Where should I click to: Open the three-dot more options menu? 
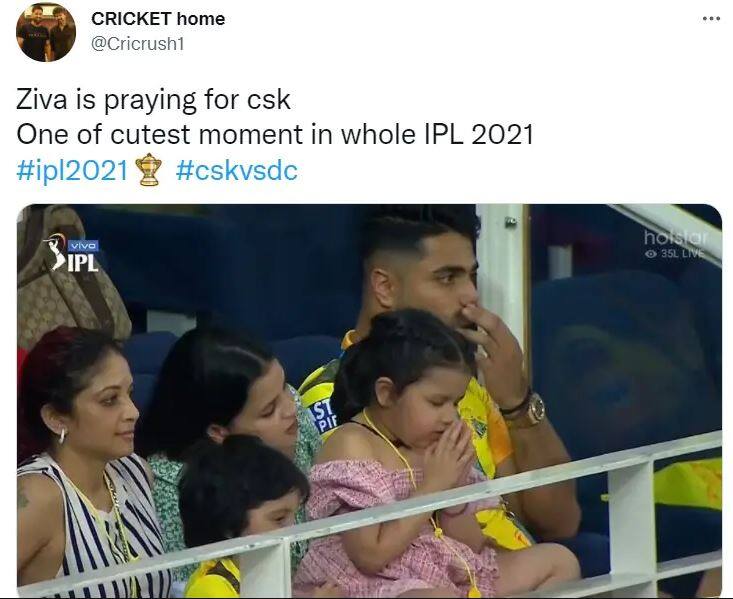point(711,19)
